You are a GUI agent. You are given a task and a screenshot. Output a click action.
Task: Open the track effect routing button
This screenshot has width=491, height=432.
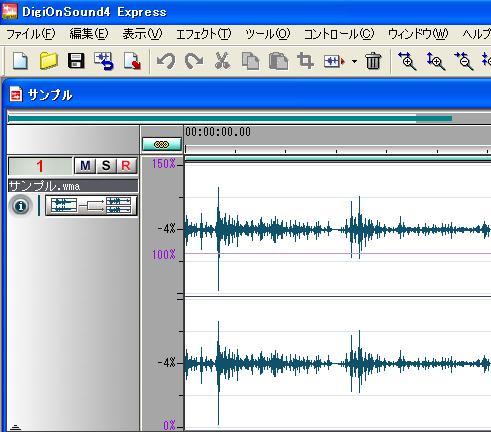[x=91, y=206]
